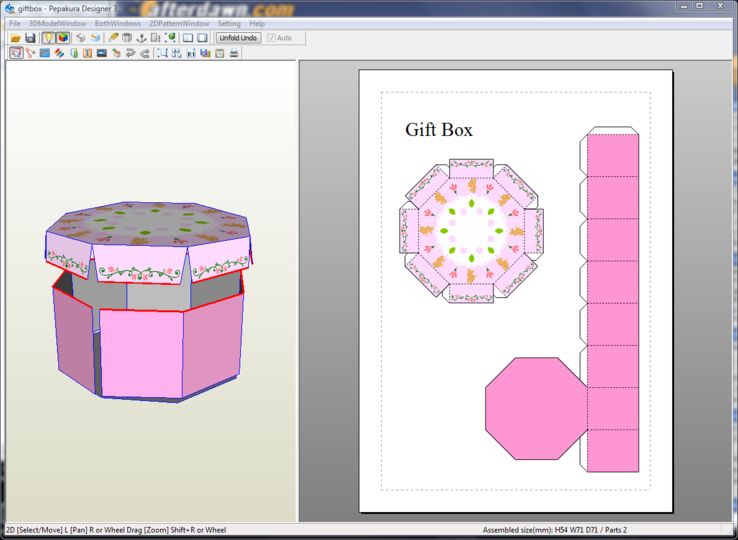Click the dotted rectangle selection icon
Image resolution: width=738 pixels, height=540 pixels.
tap(162, 53)
